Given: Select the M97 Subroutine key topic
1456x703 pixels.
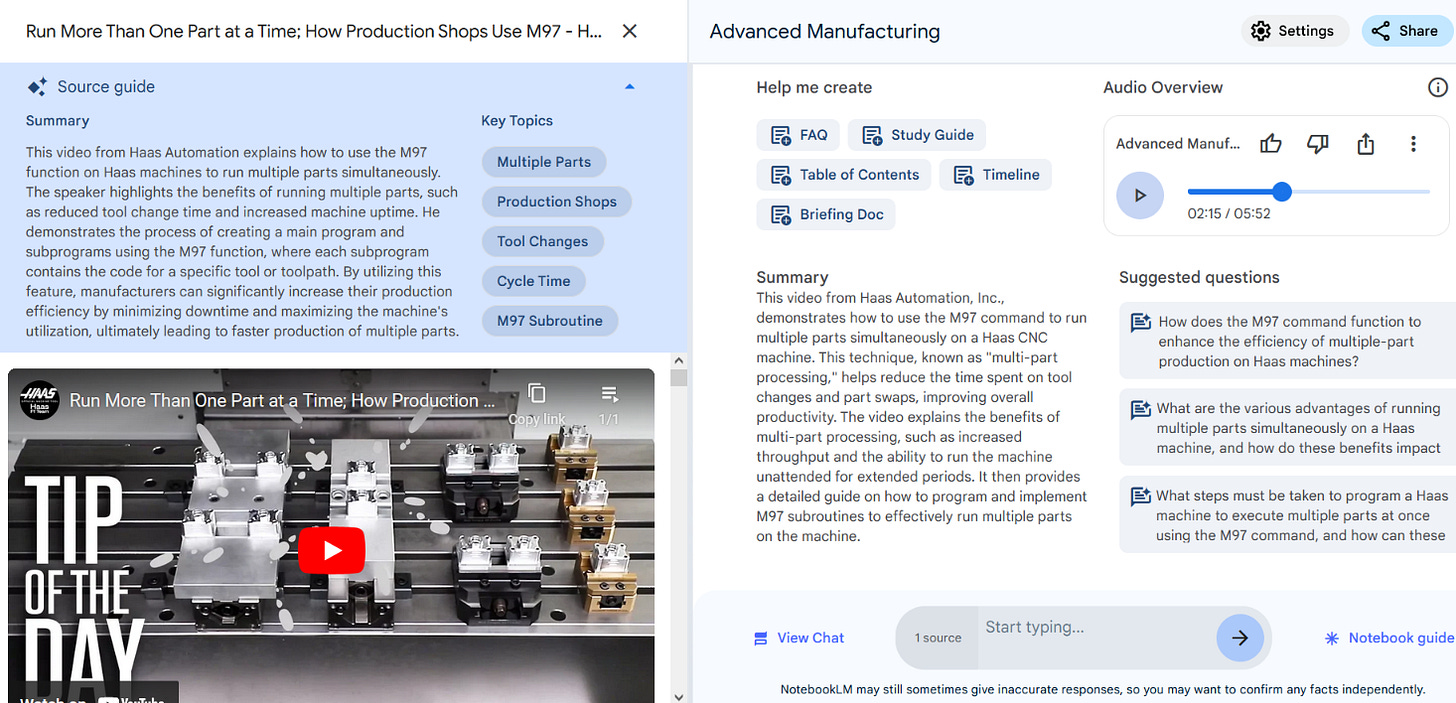Looking at the screenshot, I should click(550, 321).
